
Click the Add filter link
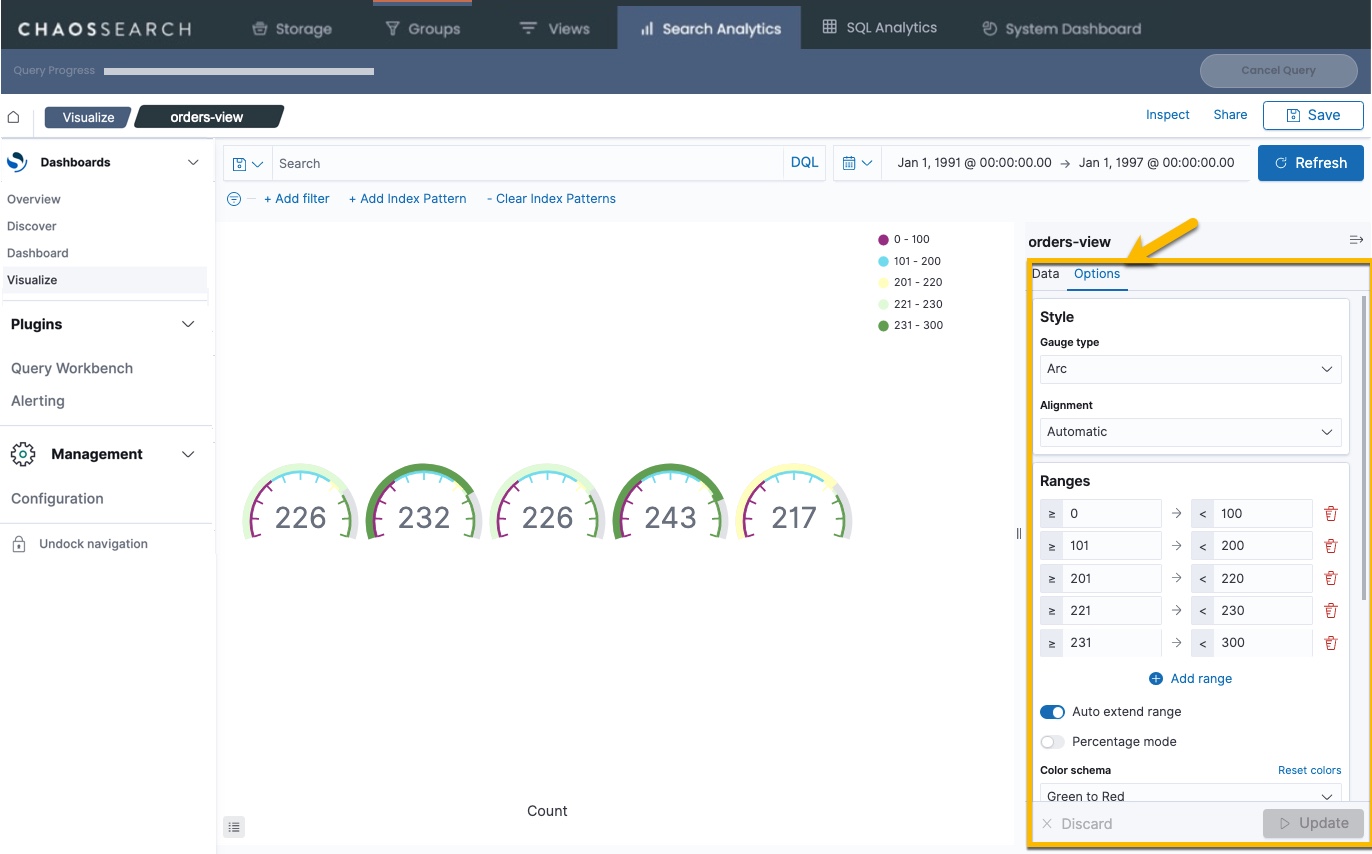[296, 199]
